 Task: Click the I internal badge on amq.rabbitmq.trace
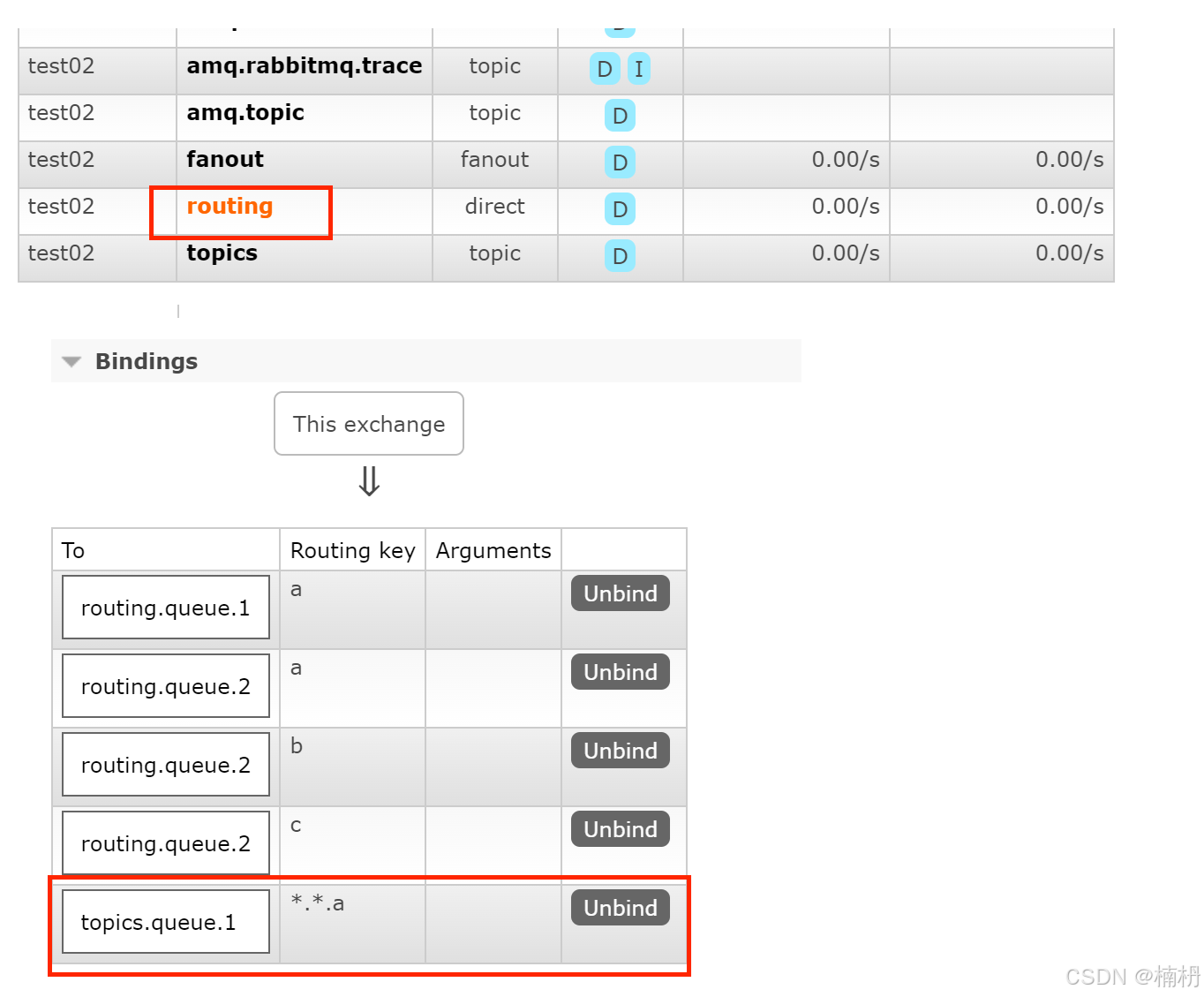(639, 68)
